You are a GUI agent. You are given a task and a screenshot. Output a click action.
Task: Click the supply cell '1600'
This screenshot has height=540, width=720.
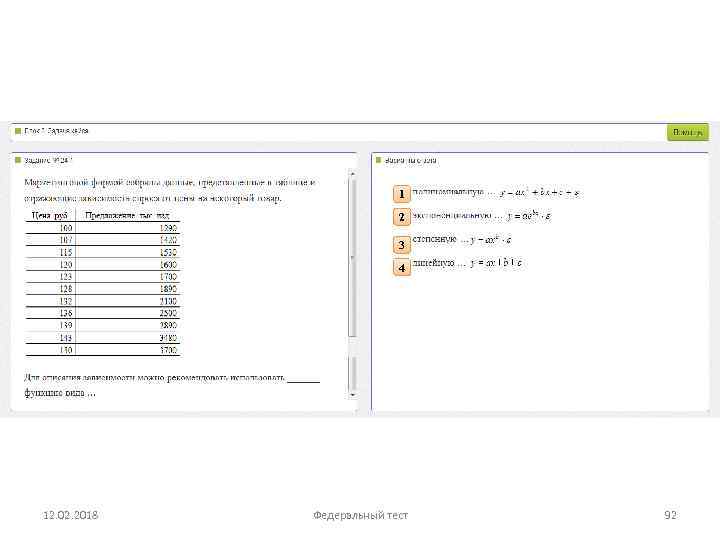168,264
